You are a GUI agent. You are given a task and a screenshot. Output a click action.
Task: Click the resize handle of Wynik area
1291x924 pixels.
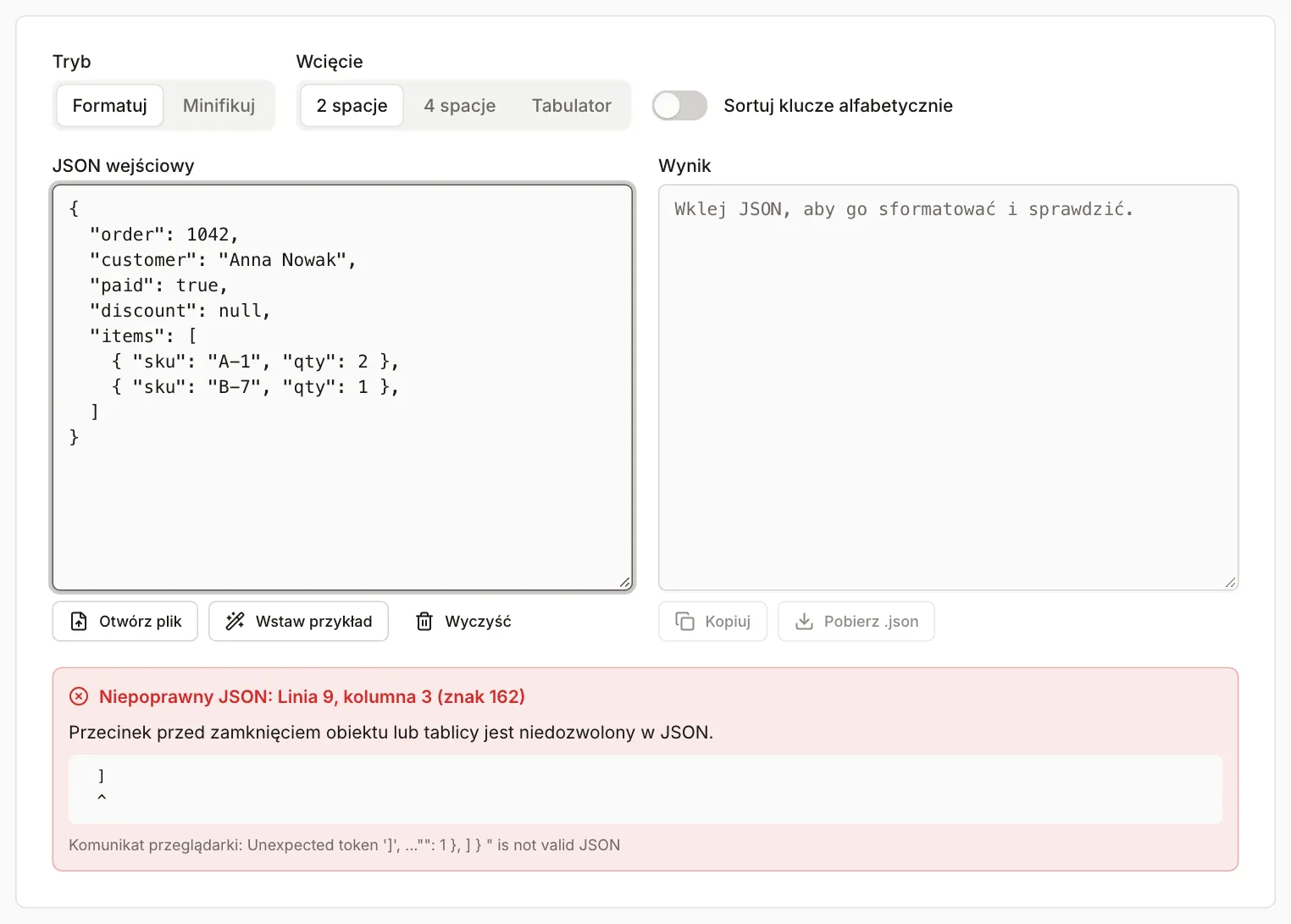tap(1230, 582)
